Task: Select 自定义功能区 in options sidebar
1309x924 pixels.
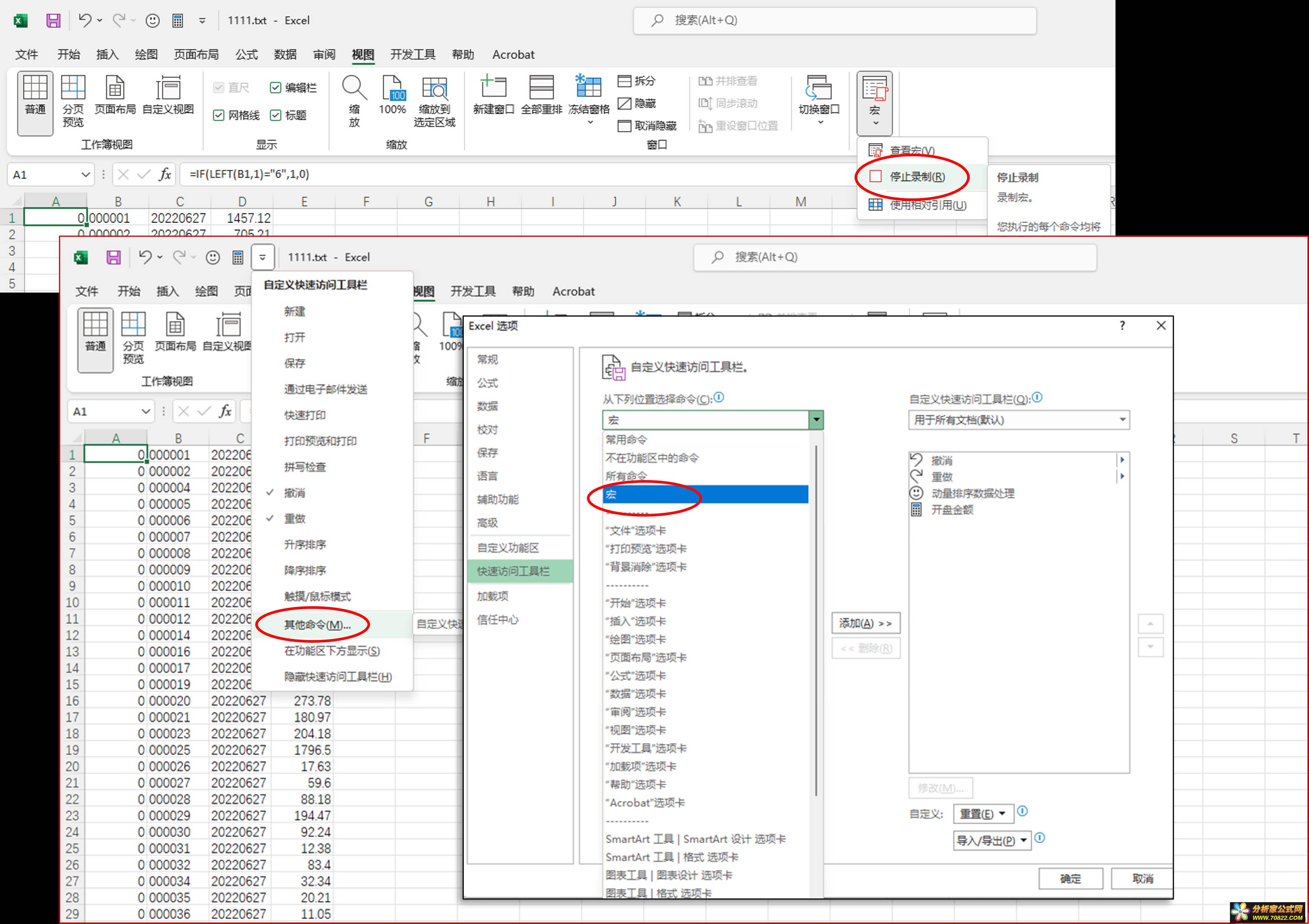Action: click(520, 547)
